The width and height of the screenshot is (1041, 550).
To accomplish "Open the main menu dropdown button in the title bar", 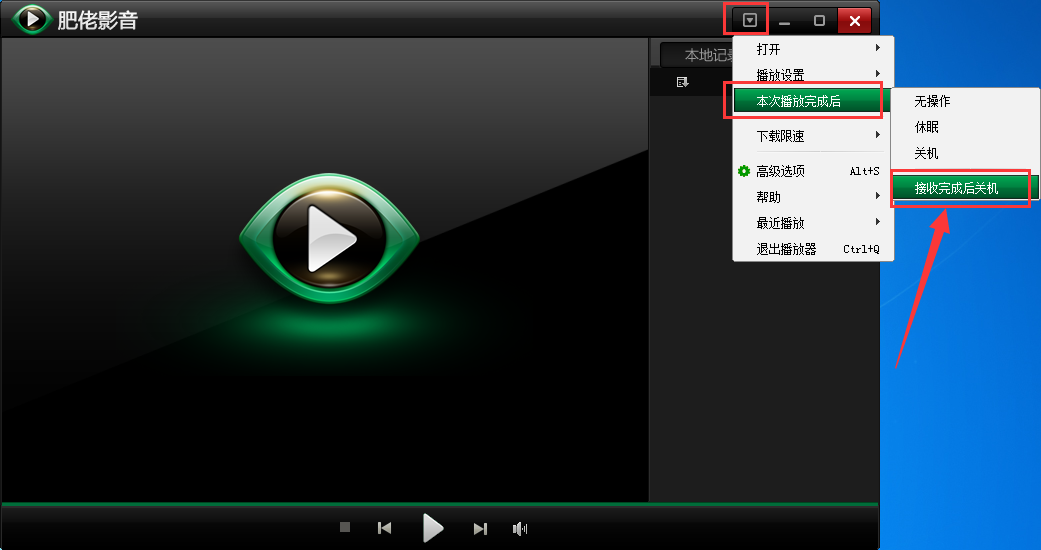I will (x=750, y=21).
